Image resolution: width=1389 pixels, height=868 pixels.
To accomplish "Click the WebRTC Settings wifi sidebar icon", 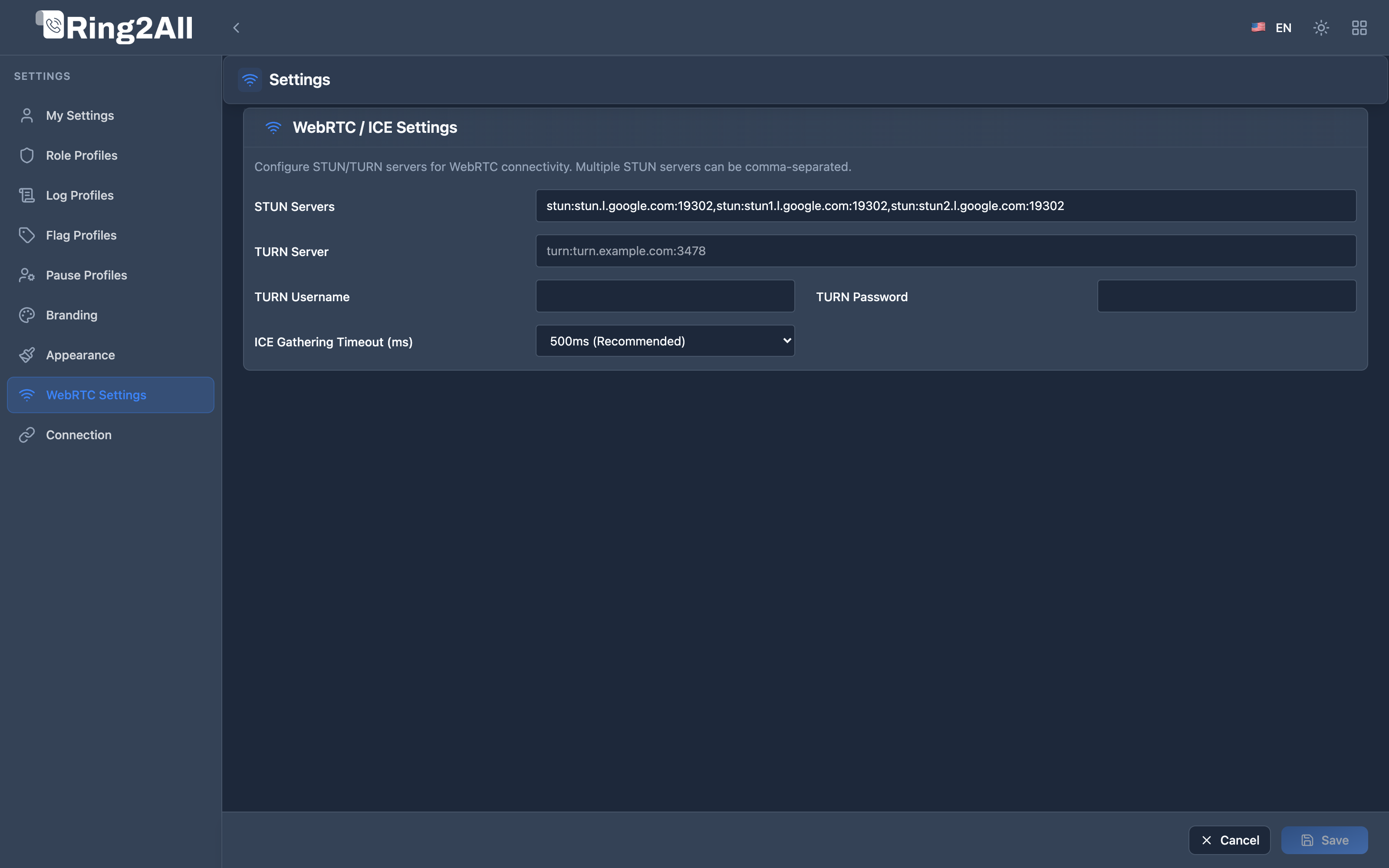I will [x=27, y=395].
